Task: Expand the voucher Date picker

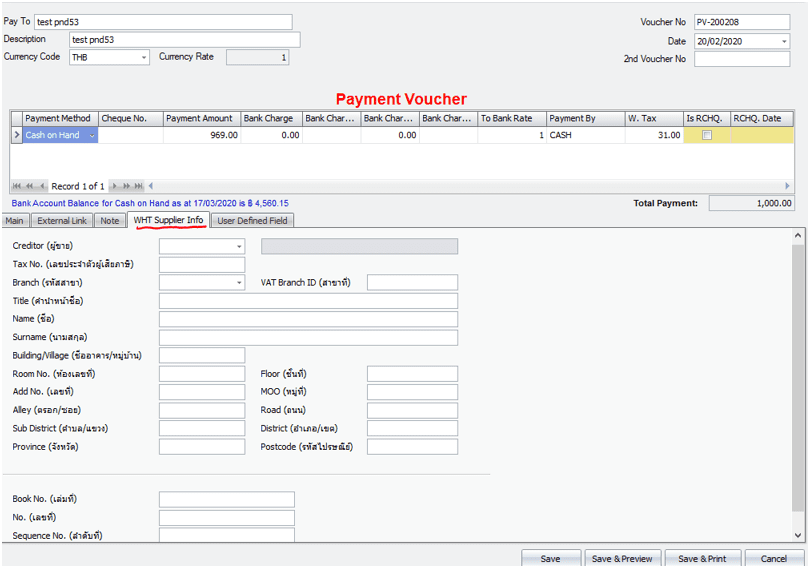Action: [x=782, y=42]
